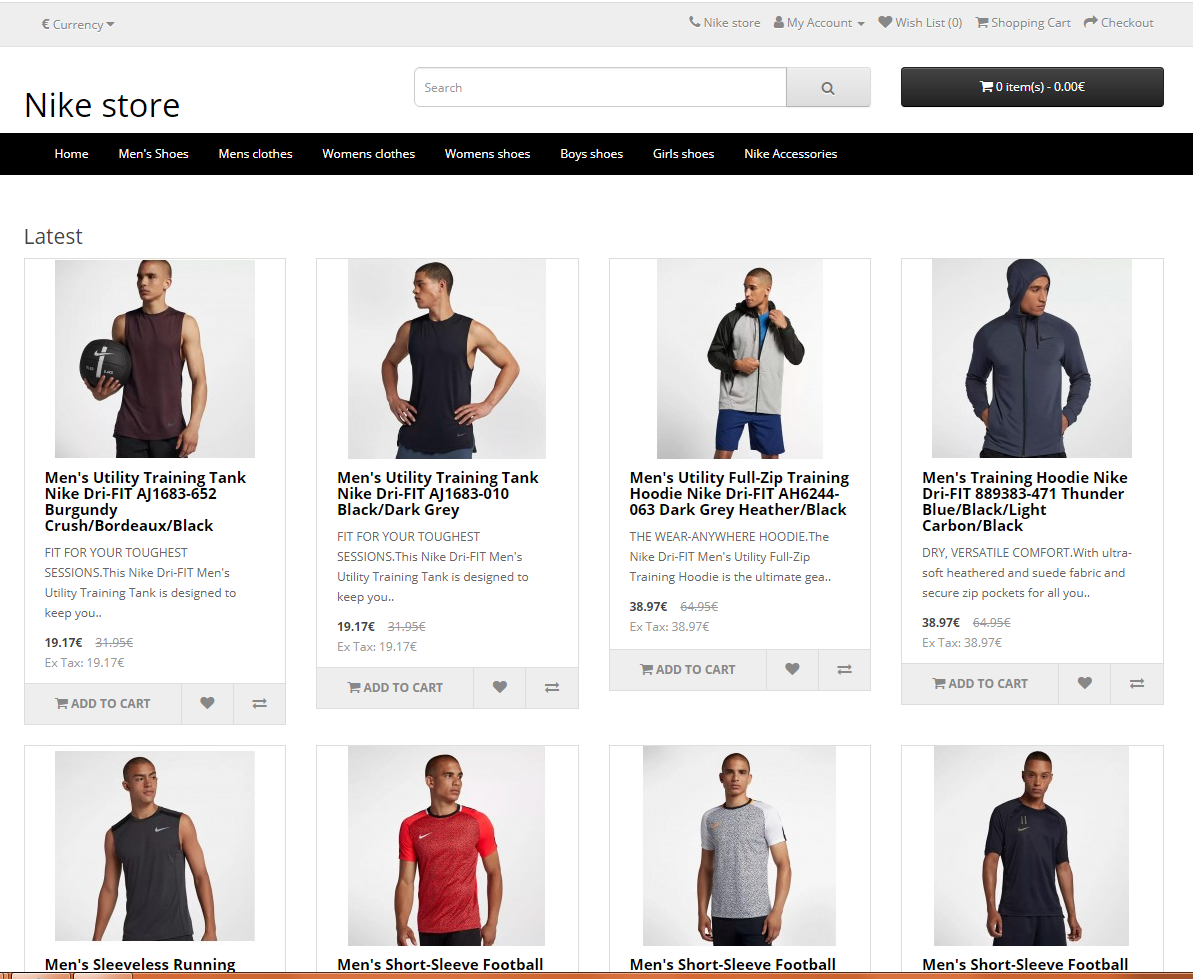Open the Currency dropdown
1193x979 pixels.
[78, 24]
